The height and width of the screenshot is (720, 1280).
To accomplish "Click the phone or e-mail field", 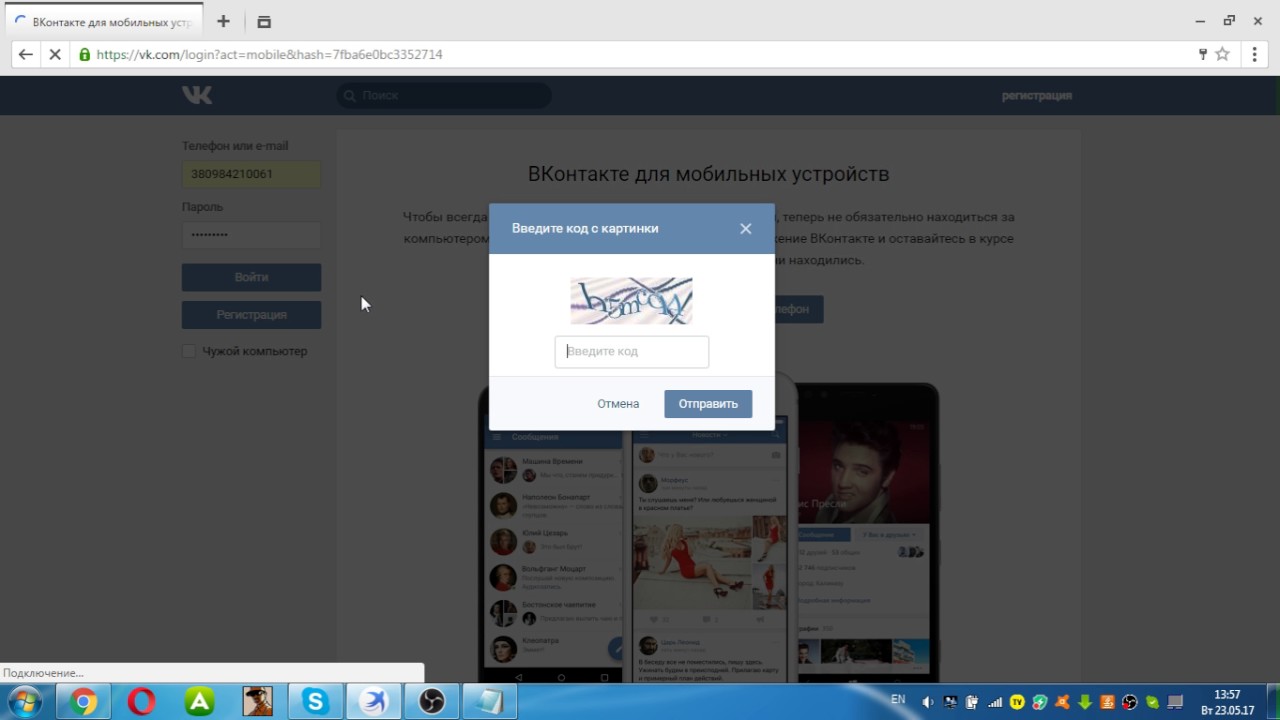I will [251, 174].
